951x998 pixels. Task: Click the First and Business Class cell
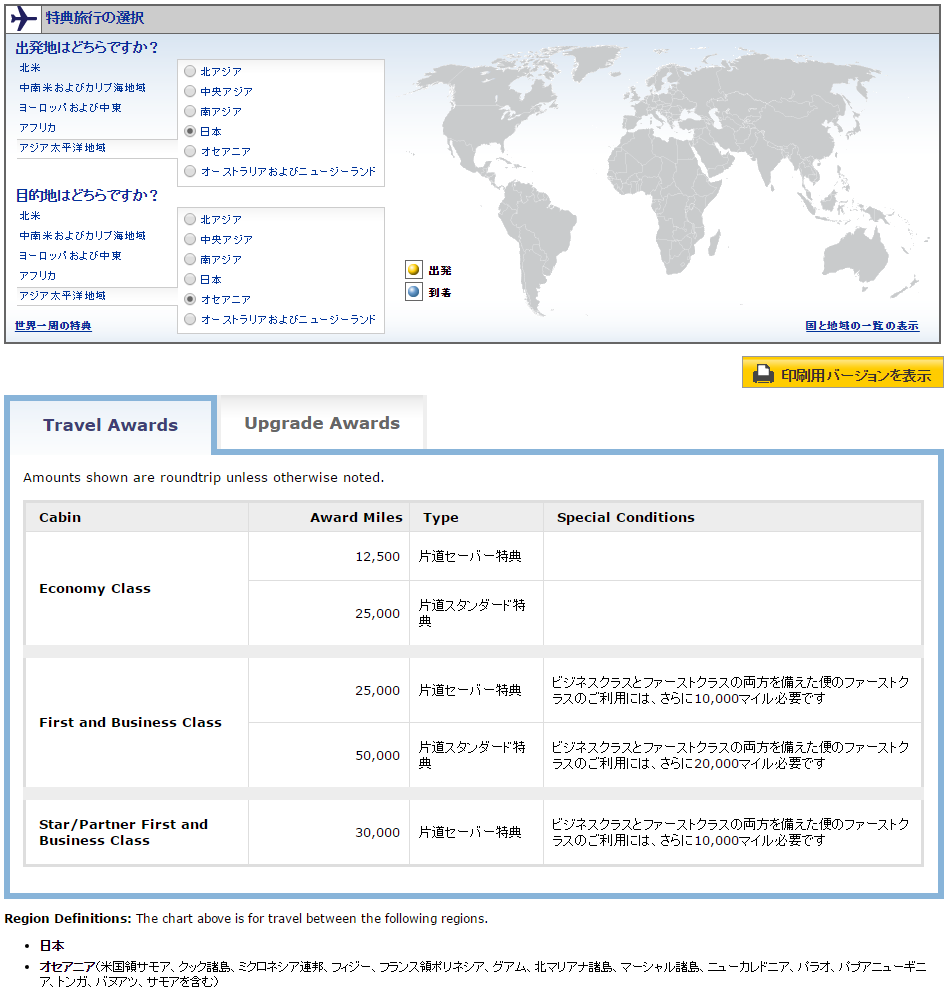point(136,722)
